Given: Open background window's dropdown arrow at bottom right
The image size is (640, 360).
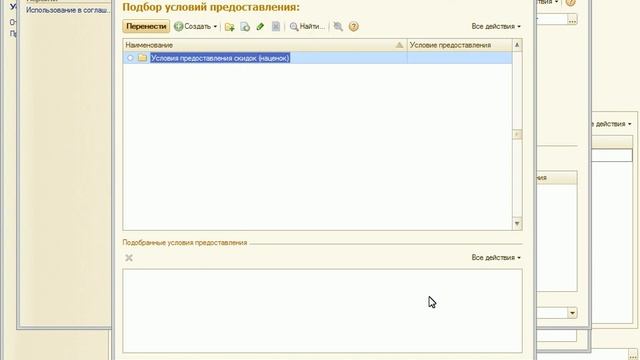Looking at the screenshot, I should [572, 313].
